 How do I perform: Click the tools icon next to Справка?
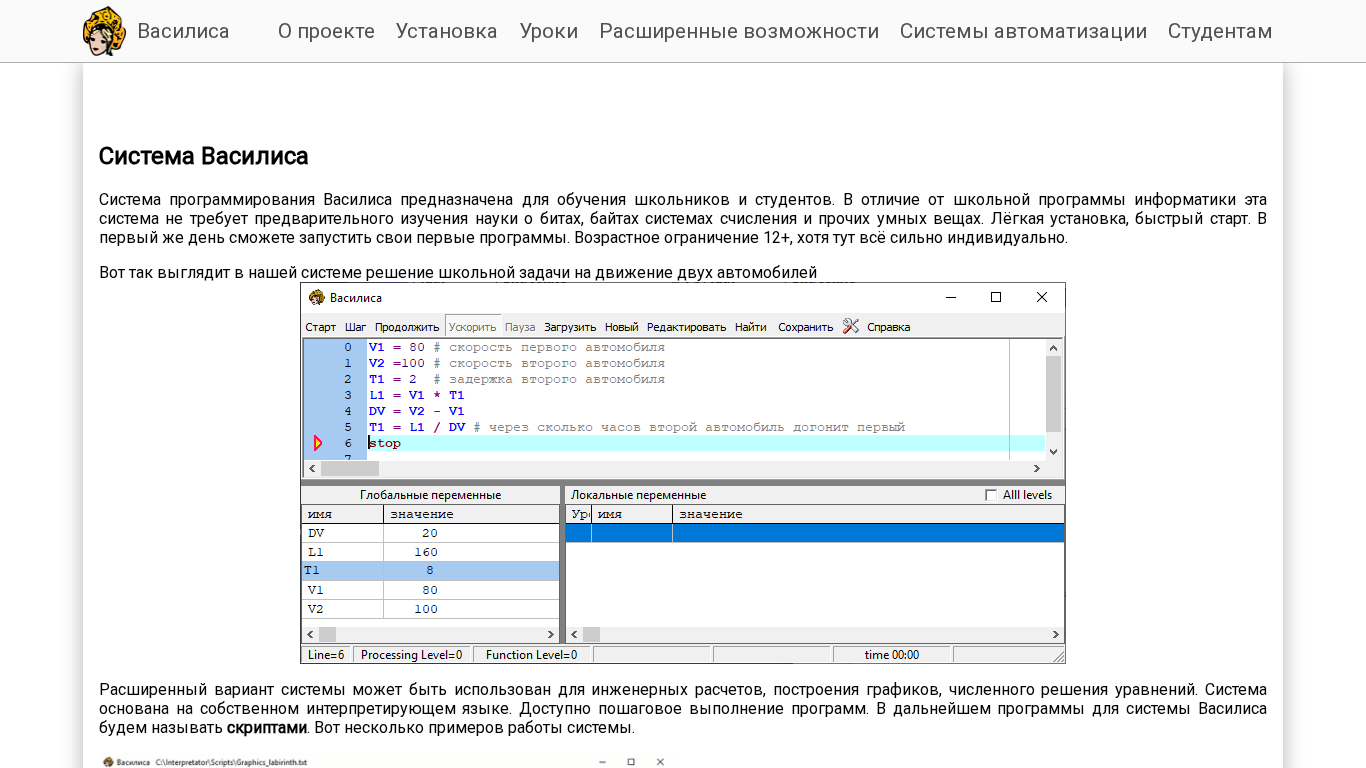click(850, 326)
